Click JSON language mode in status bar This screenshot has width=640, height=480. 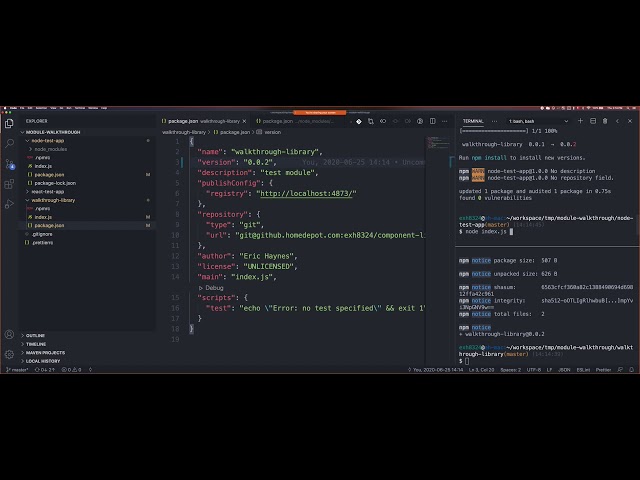coord(564,370)
